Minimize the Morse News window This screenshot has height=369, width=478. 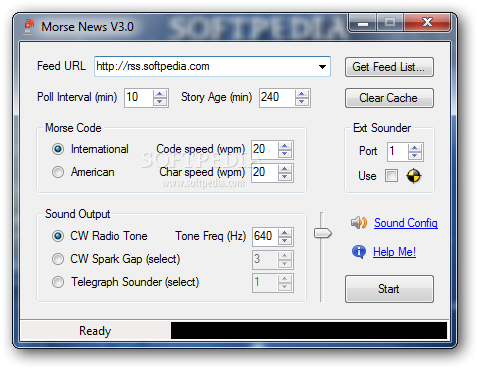click(x=363, y=23)
